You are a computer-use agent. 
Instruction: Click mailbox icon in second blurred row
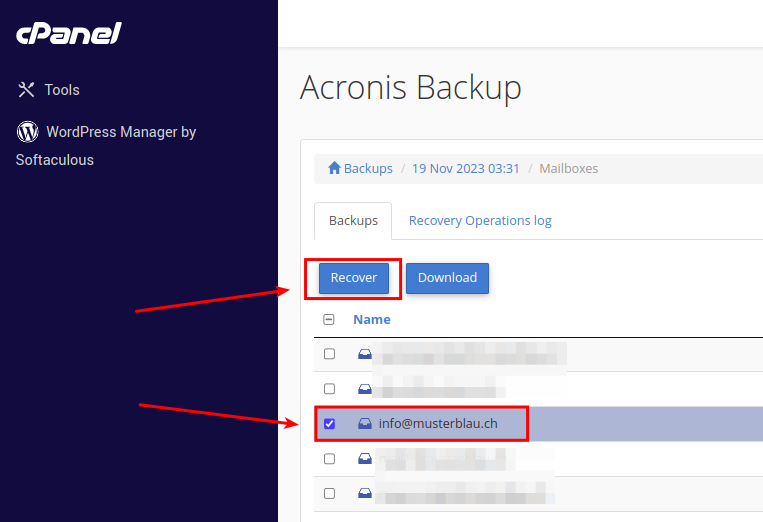tap(365, 389)
